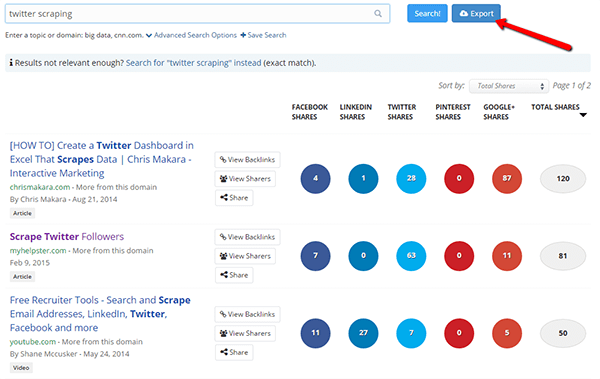Open myhelpster.com domain link
600x379 pixels.
click(x=38, y=251)
